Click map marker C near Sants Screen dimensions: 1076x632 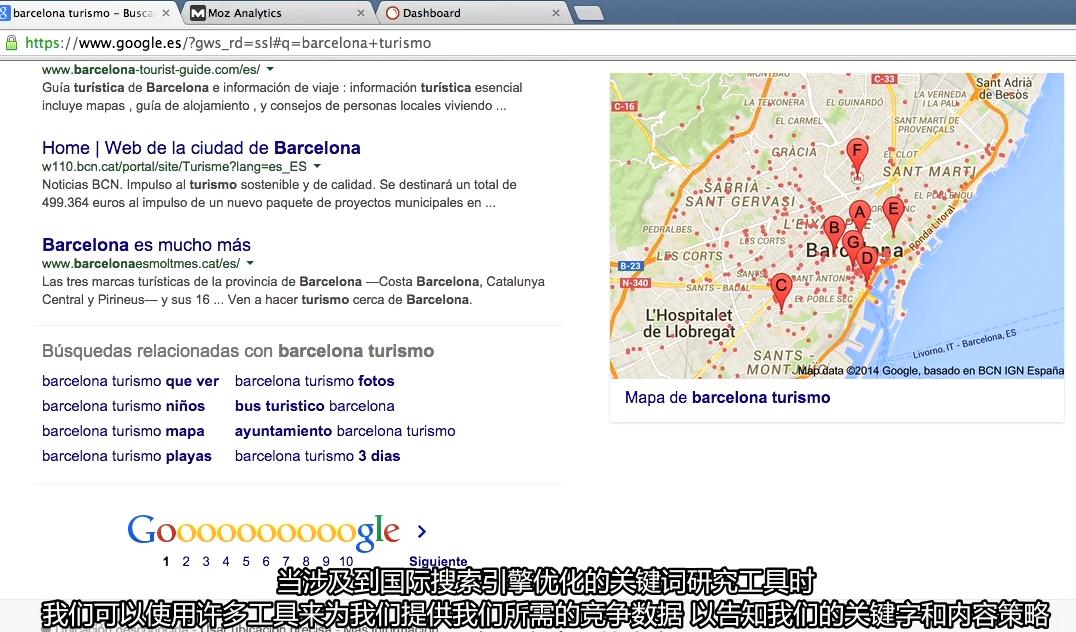point(781,291)
